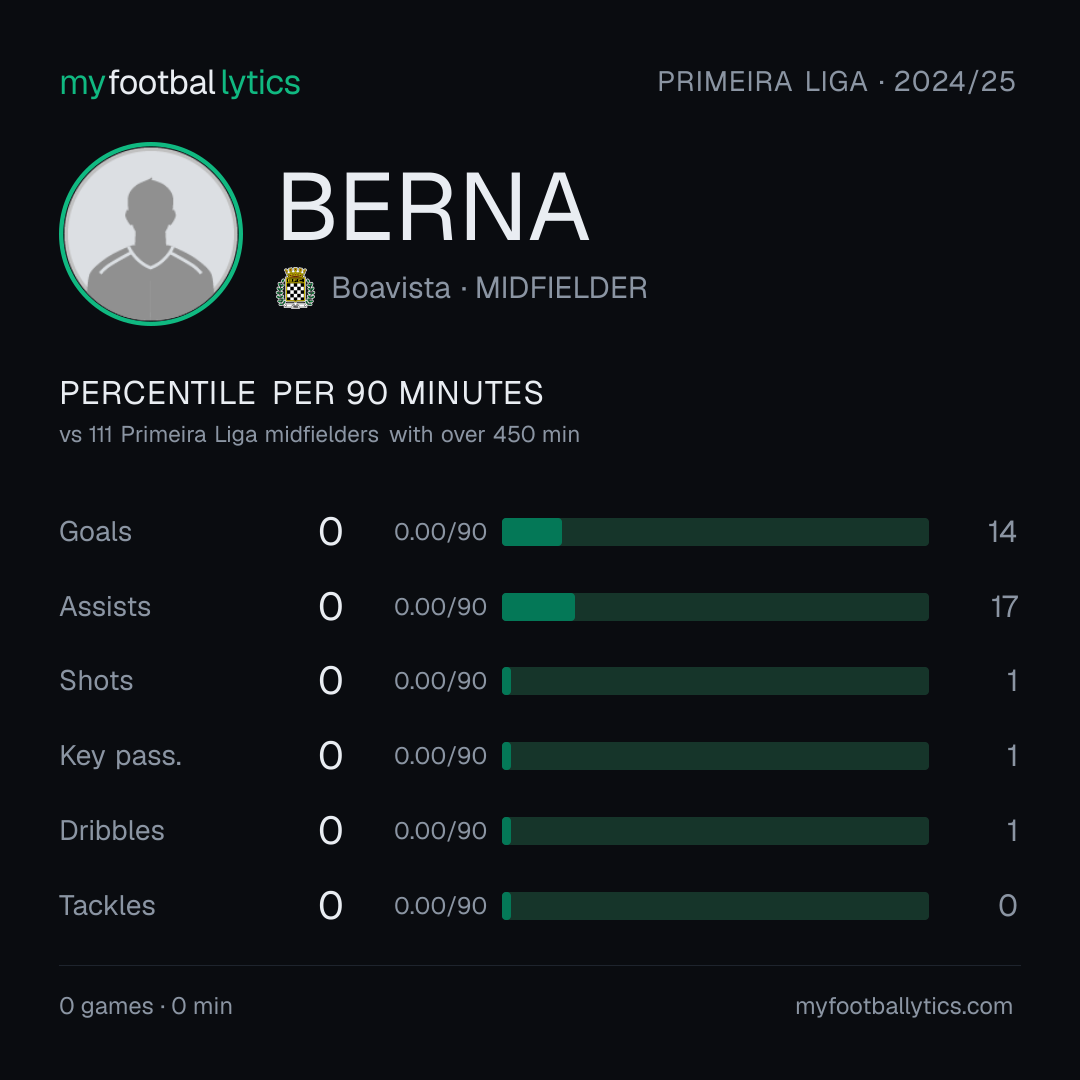Click the 0 games · 0 min footer text

click(146, 1006)
